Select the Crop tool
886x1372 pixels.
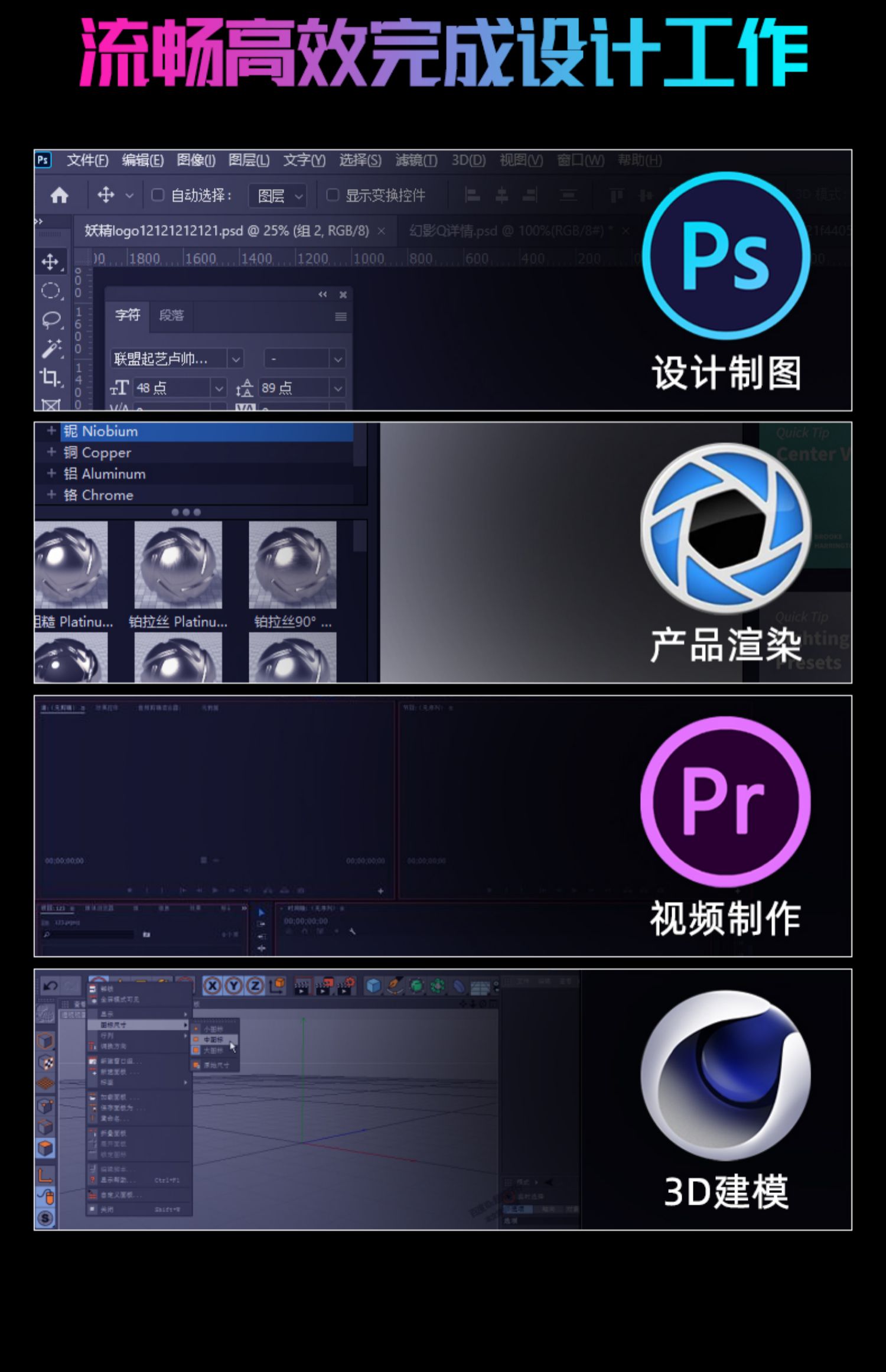point(51,377)
